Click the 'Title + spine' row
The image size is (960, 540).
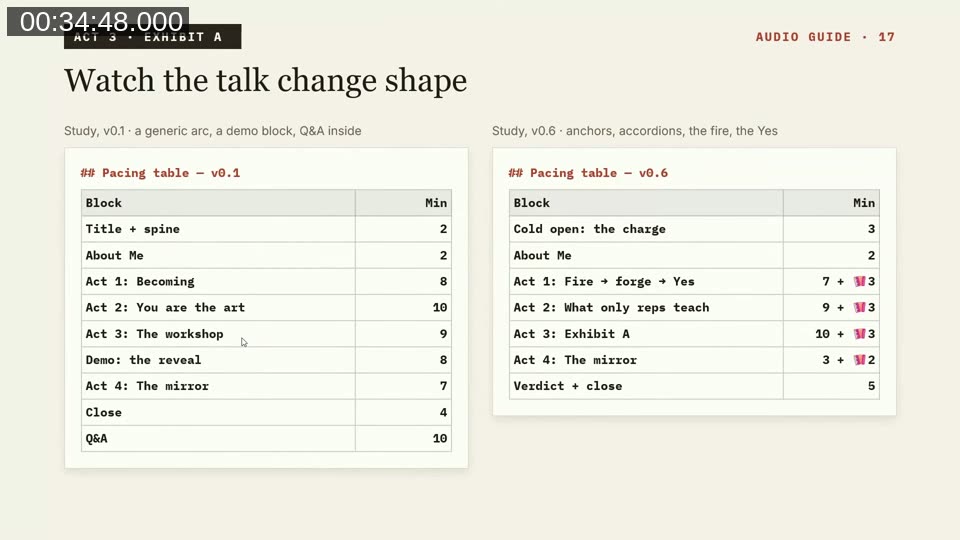click(x=266, y=229)
